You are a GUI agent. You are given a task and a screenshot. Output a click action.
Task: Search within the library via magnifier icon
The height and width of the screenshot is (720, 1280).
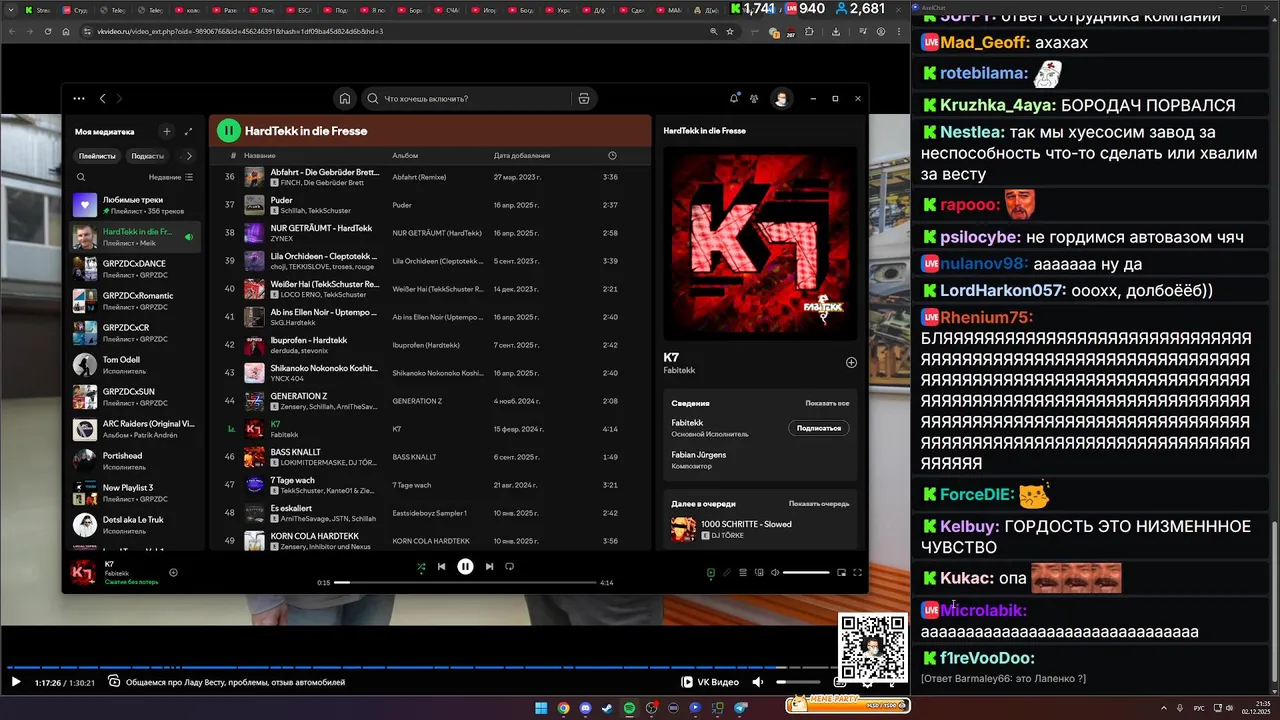coord(81,177)
